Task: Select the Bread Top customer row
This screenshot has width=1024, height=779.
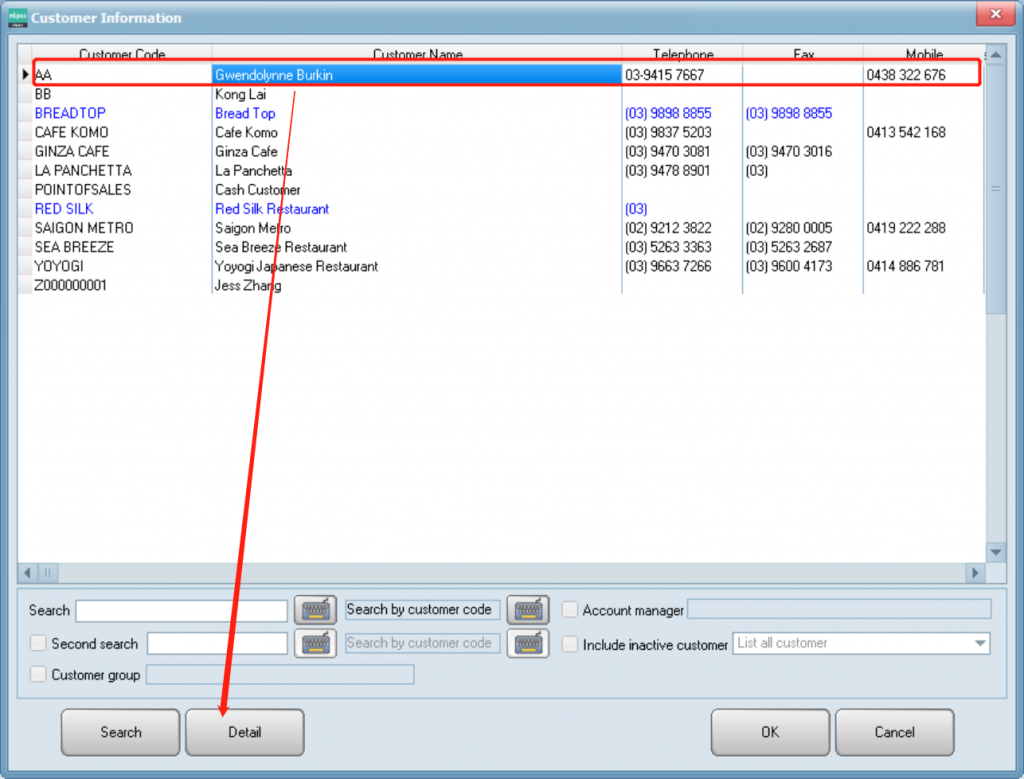Action: coord(245,113)
